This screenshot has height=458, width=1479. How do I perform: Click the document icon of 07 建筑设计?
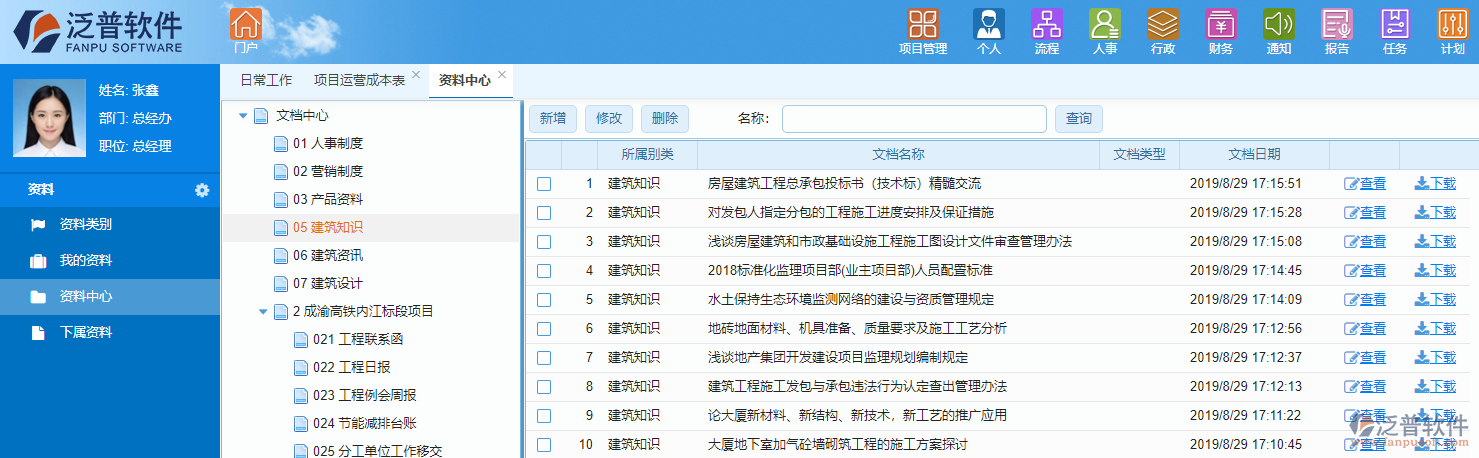pyautogui.click(x=281, y=284)
